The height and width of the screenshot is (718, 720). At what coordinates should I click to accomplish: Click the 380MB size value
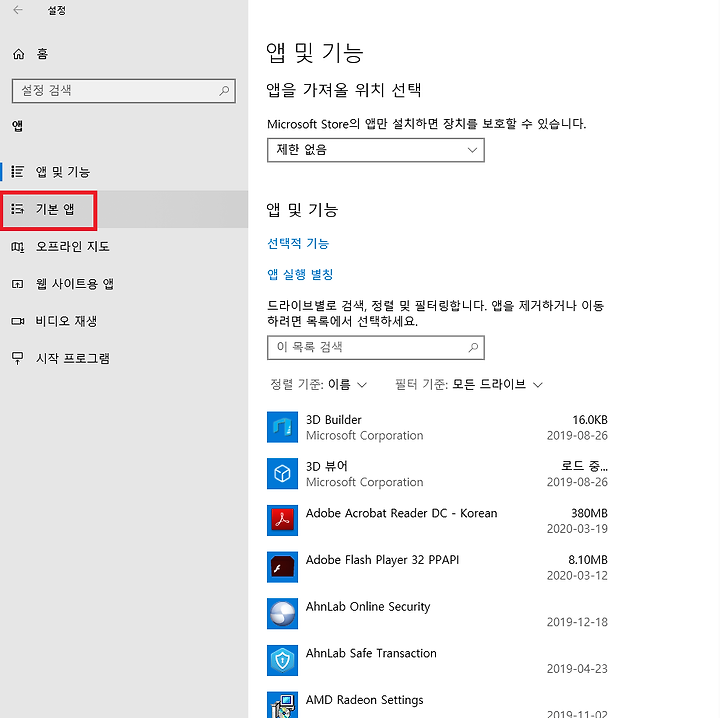589,513
